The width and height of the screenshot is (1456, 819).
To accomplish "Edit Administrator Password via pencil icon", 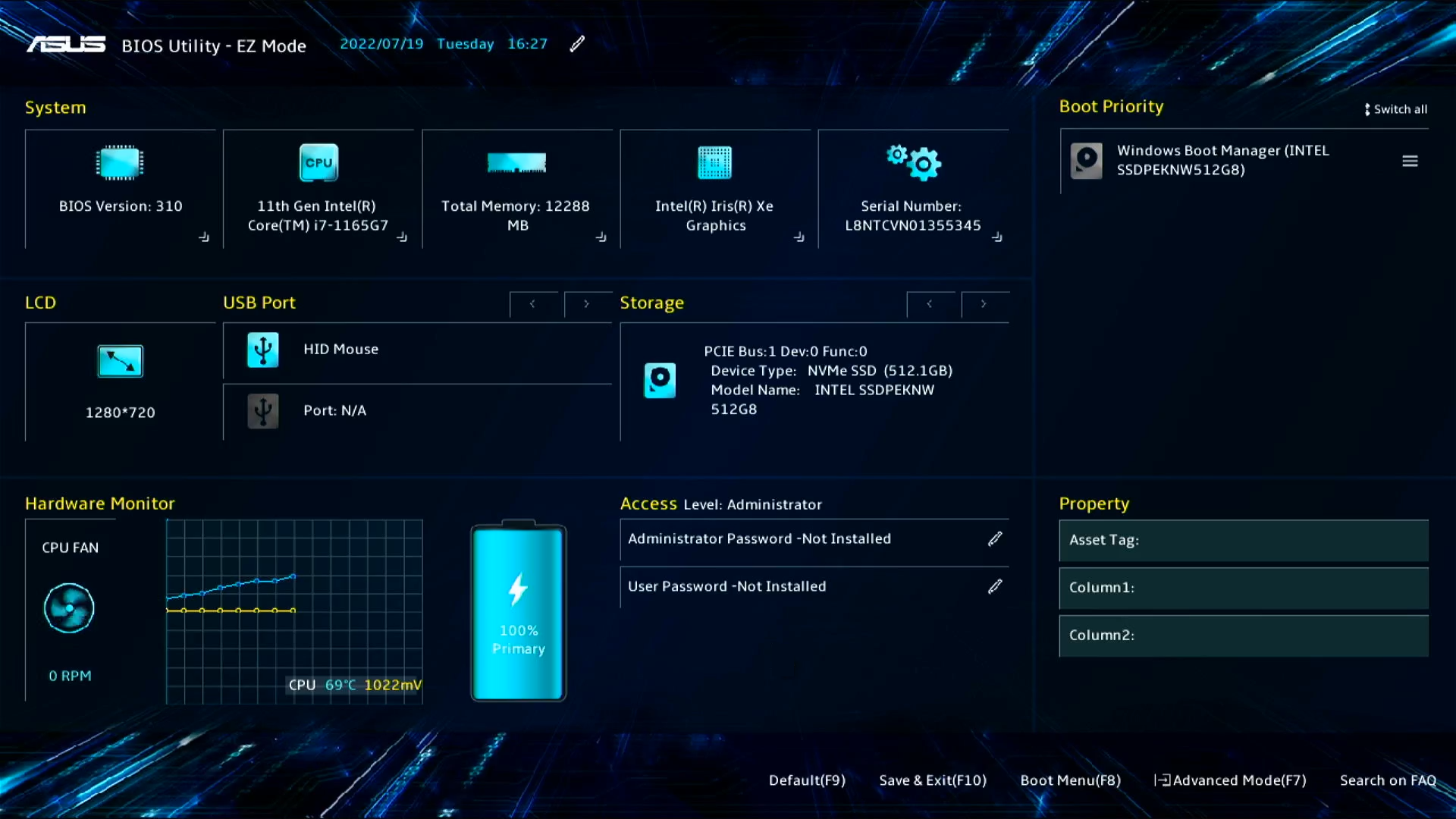I will click(x=995, y=538).
